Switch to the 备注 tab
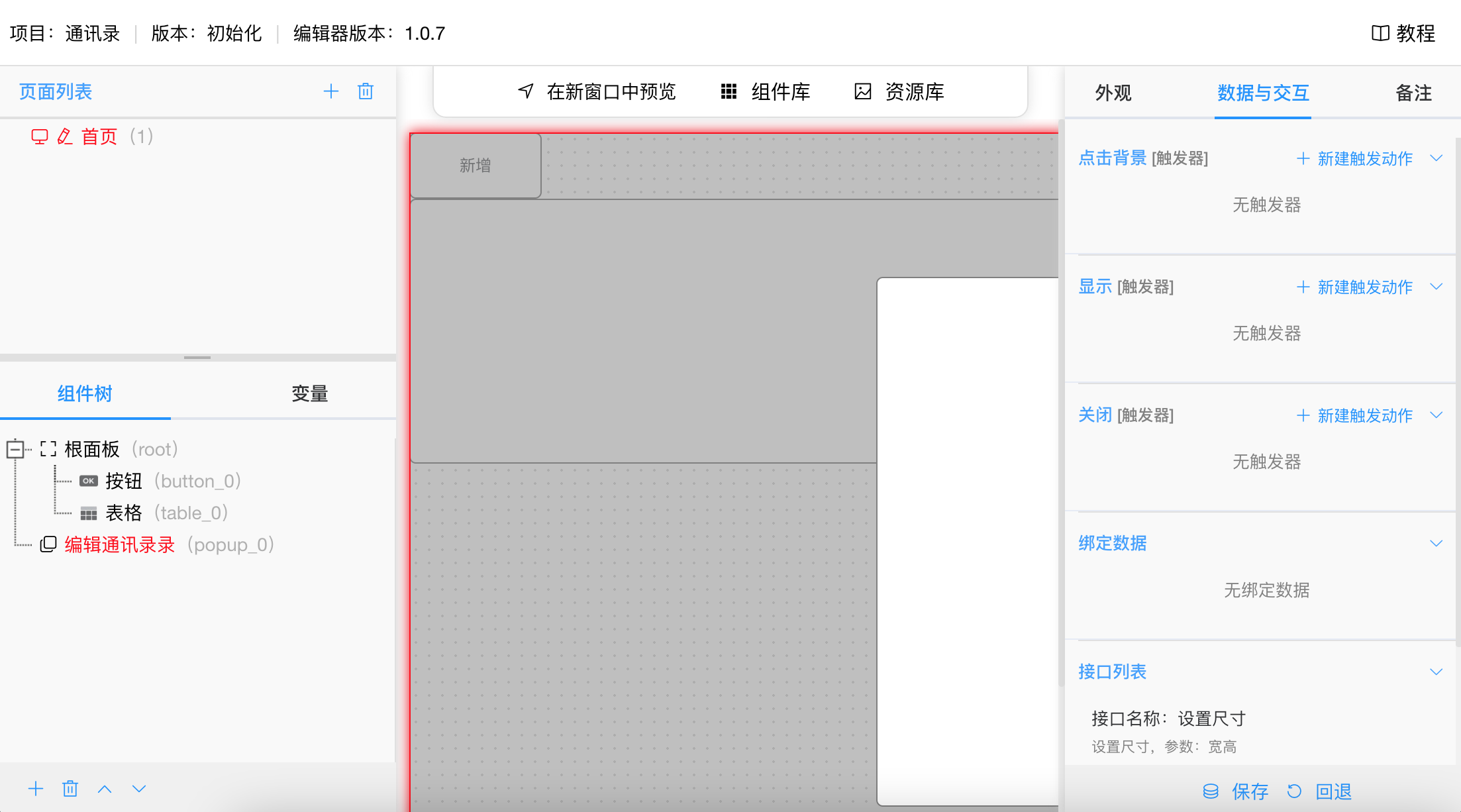1461x812 pixels. coord(1414,93)
